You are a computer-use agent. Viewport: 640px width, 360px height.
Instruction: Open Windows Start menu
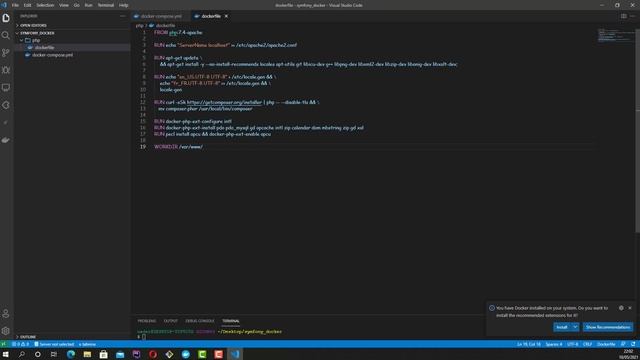(6, 354)
